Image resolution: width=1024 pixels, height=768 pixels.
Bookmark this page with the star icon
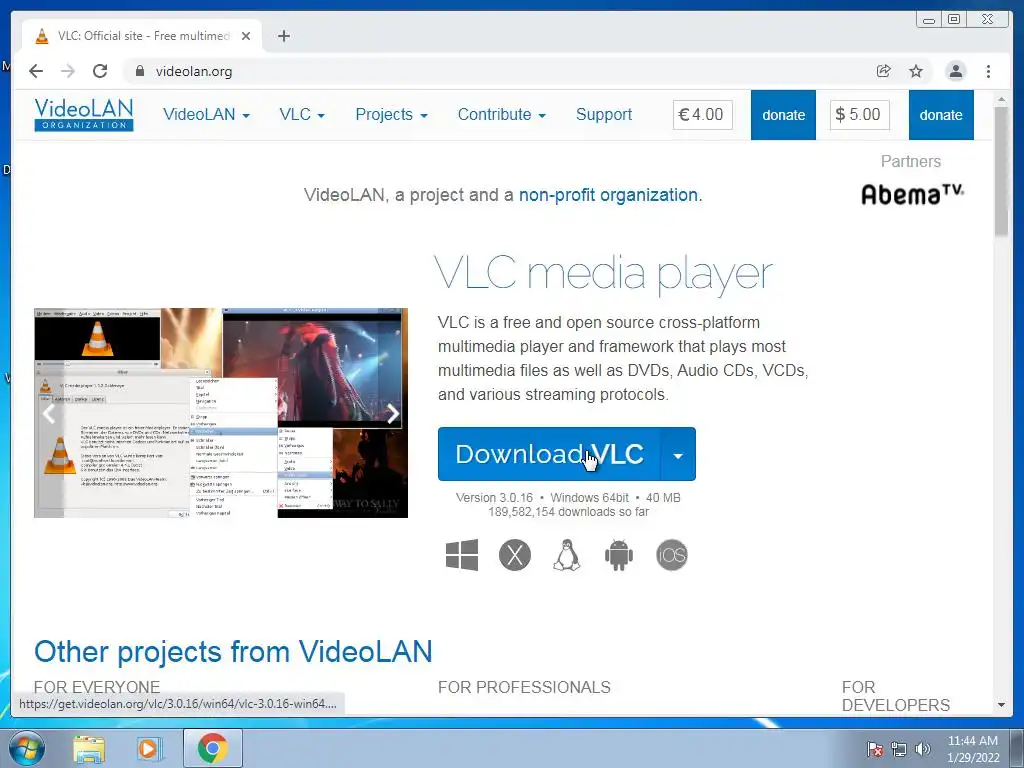tap(916, 71)
